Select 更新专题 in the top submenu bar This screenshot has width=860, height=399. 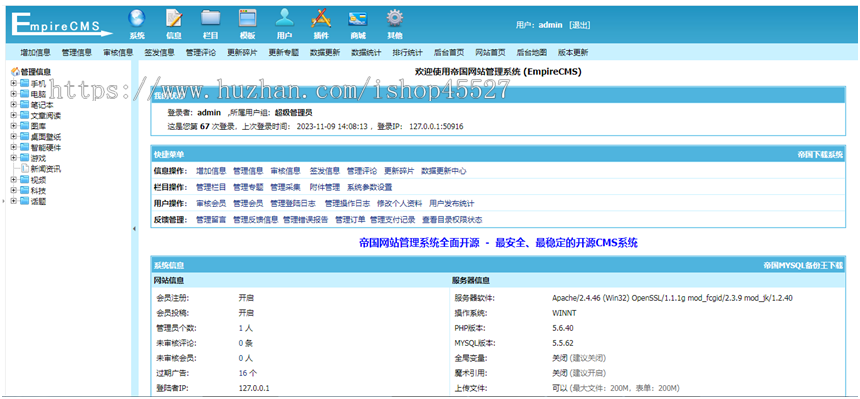point(284,53)
